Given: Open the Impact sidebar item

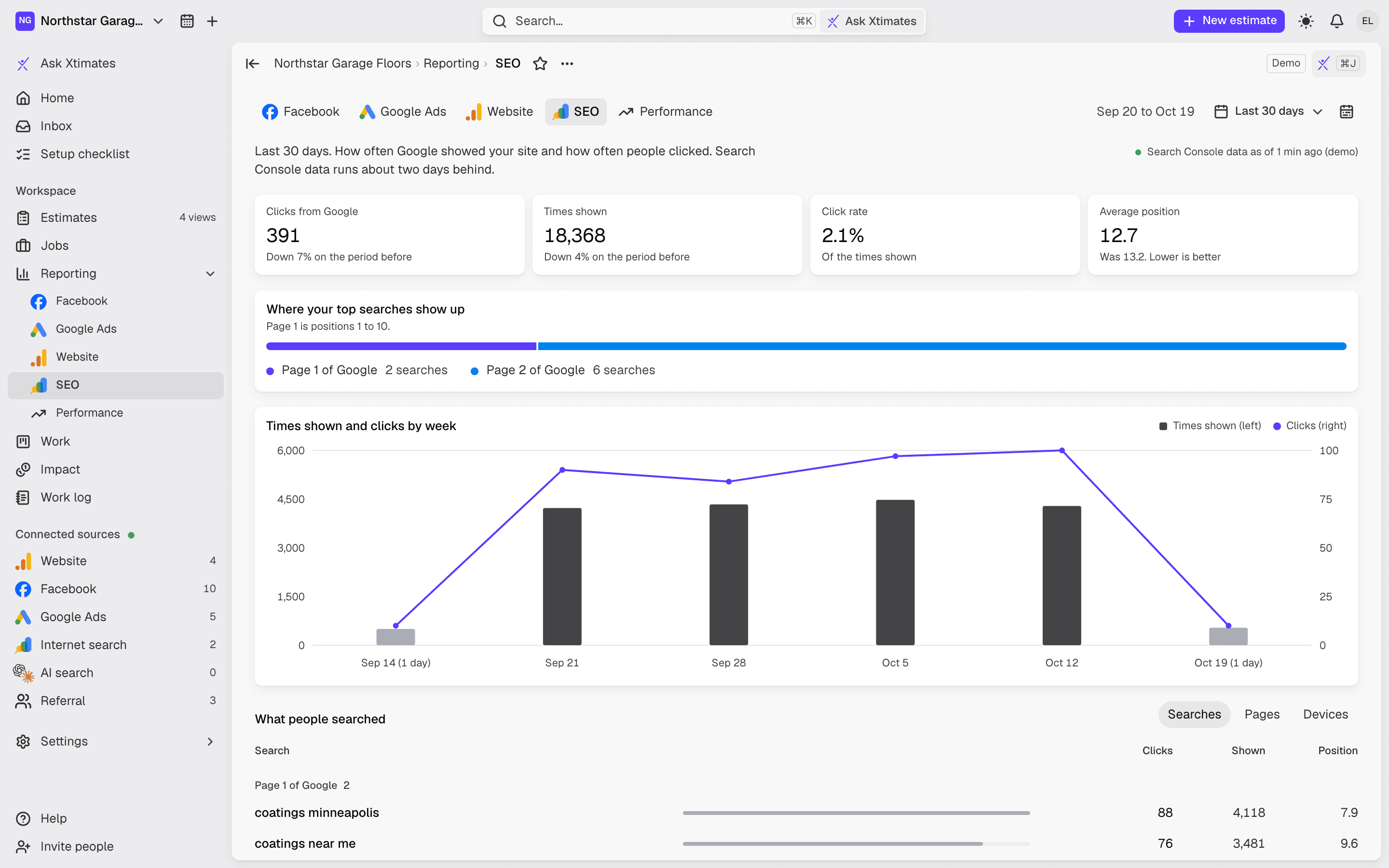Looking at the screenshot, I should (115, 470).
